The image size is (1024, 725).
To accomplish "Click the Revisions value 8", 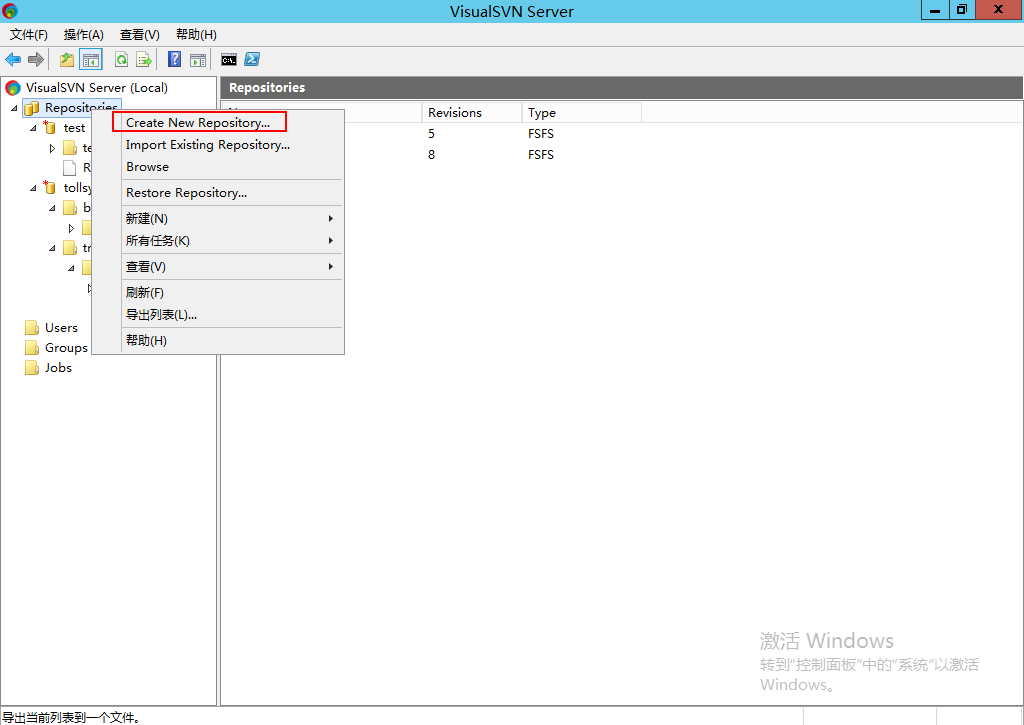I will click(x=431, y=154).
